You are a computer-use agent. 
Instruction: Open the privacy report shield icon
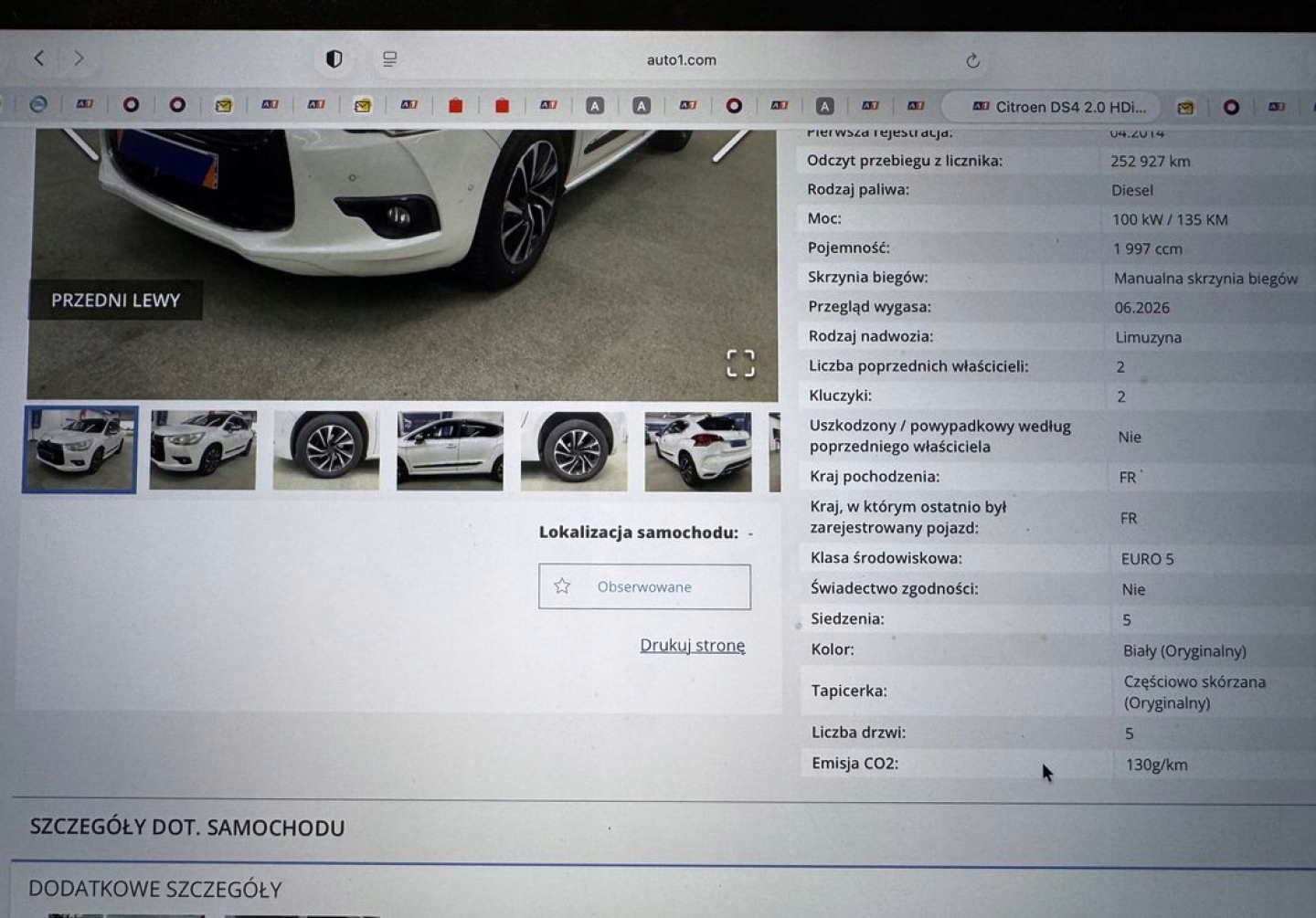(334, 59)
